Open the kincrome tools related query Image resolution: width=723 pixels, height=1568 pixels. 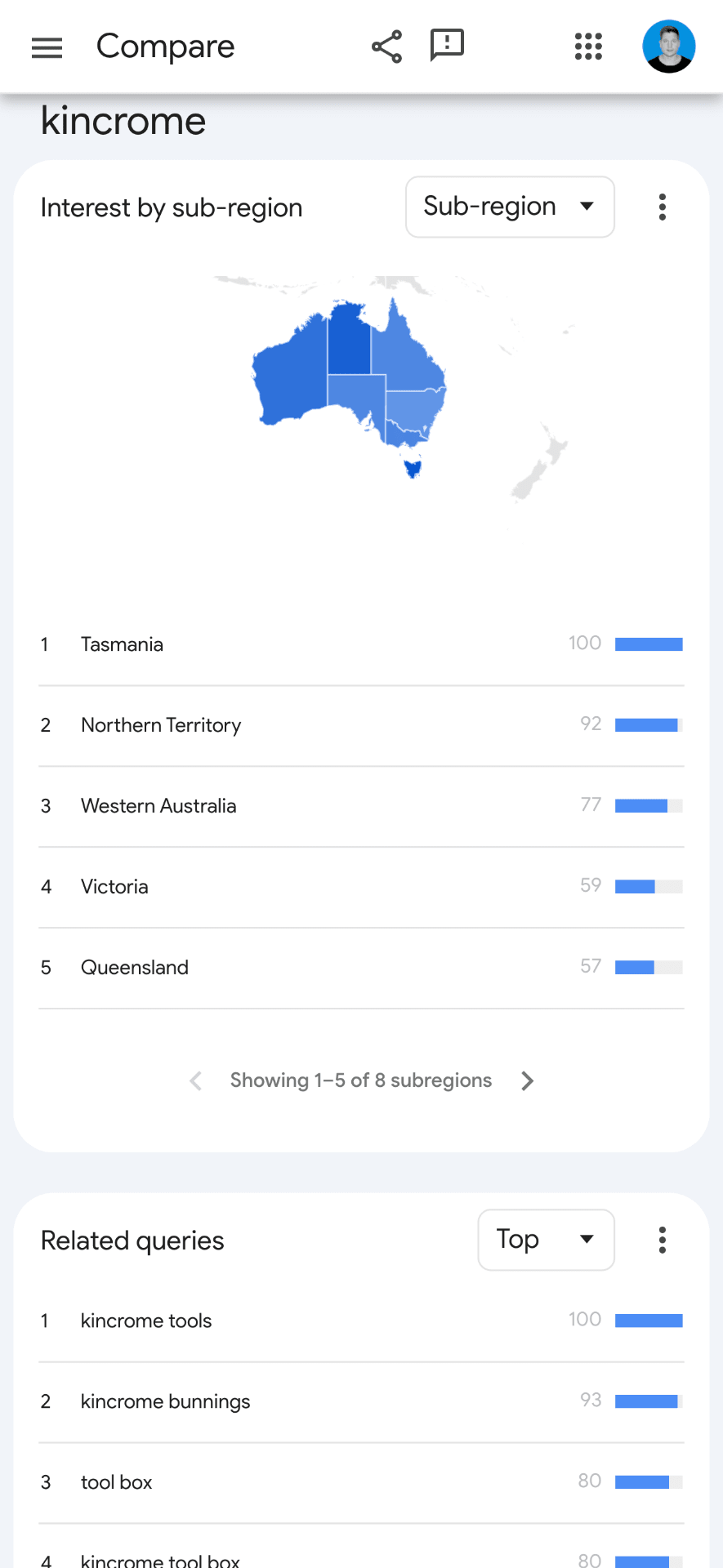(361, 1321)
